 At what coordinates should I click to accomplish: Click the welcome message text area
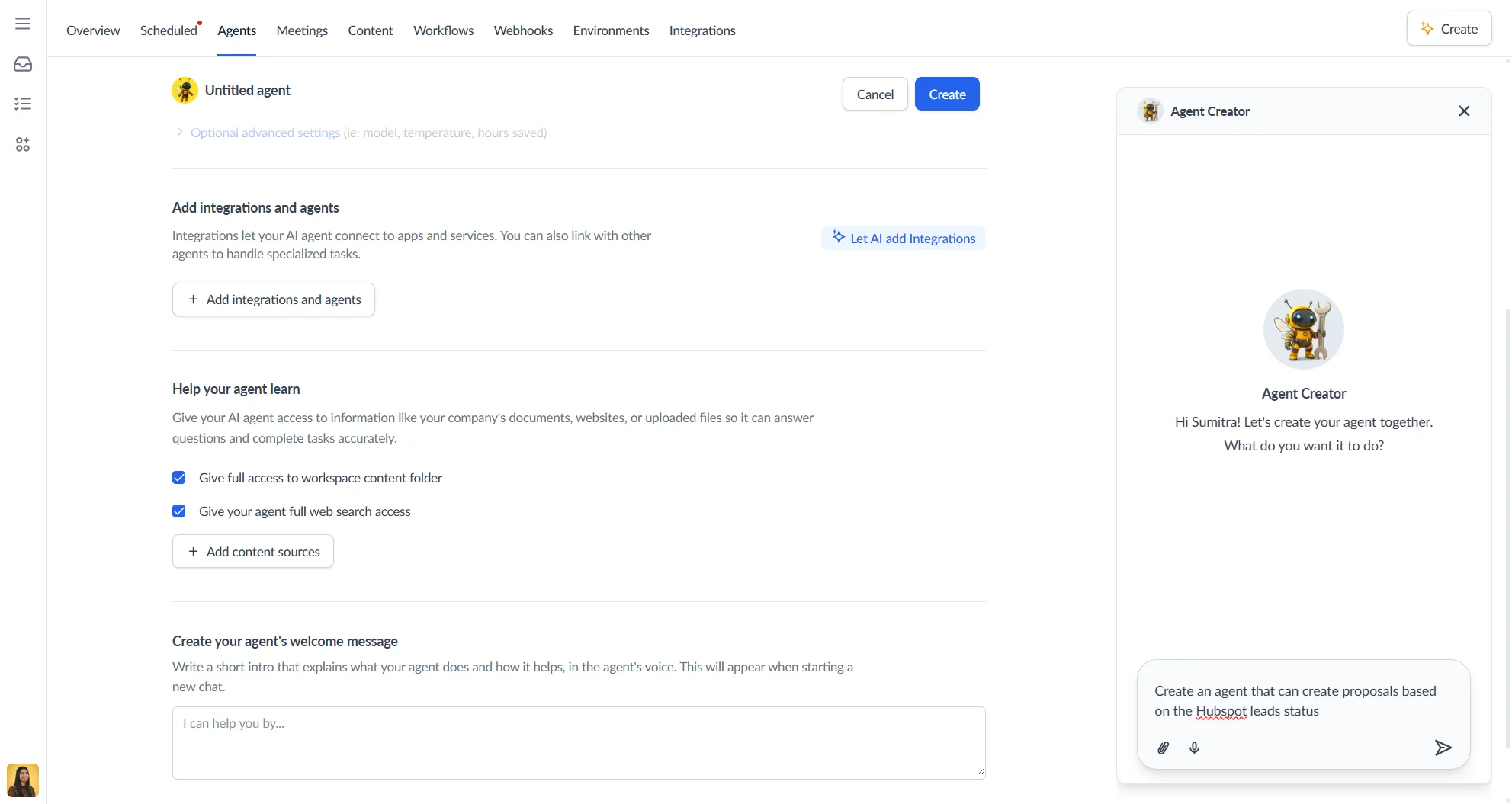coord(578,742)
